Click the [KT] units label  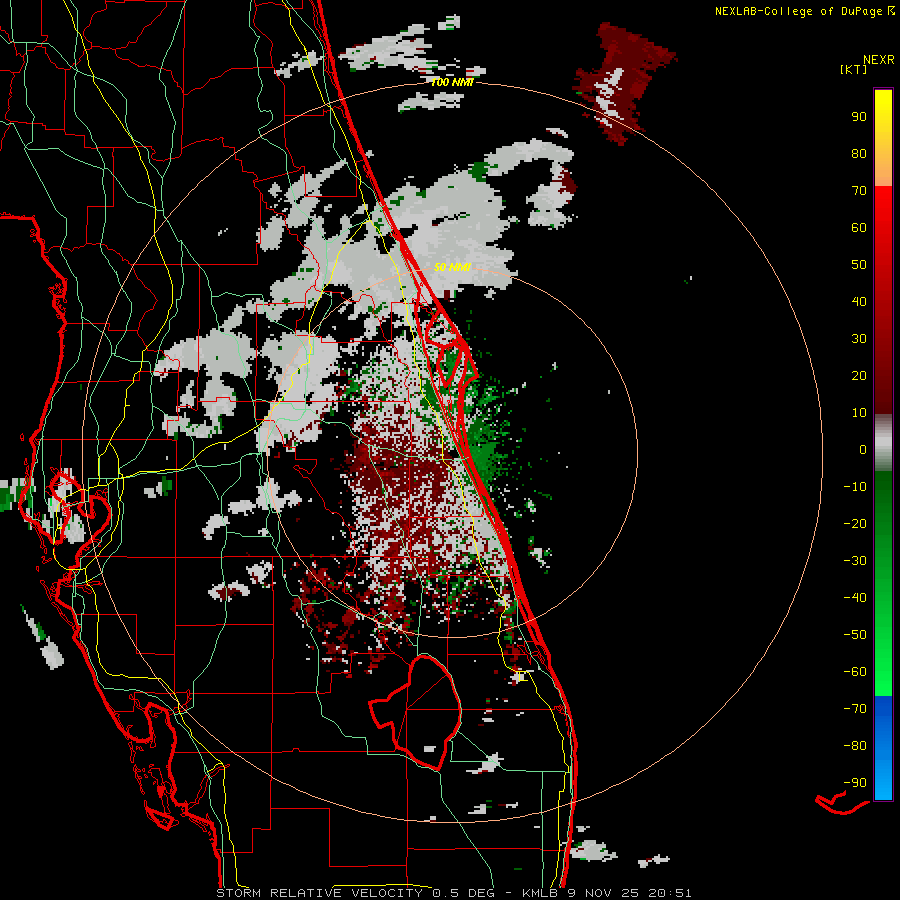tap(853, 69)
